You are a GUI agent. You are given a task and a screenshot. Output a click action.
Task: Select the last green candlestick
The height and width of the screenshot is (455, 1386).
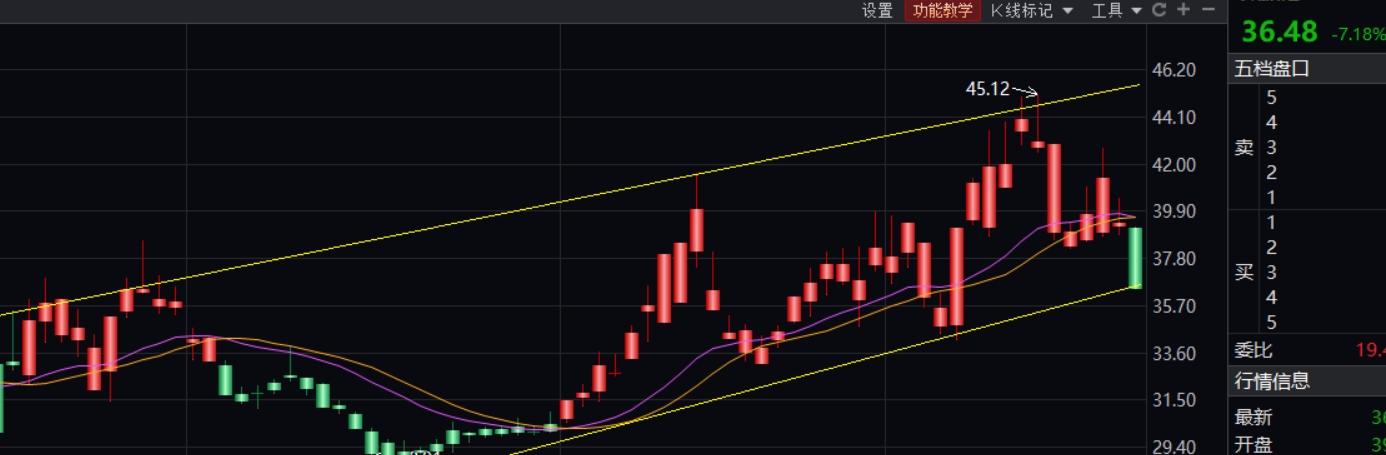tap(1136, 258)
